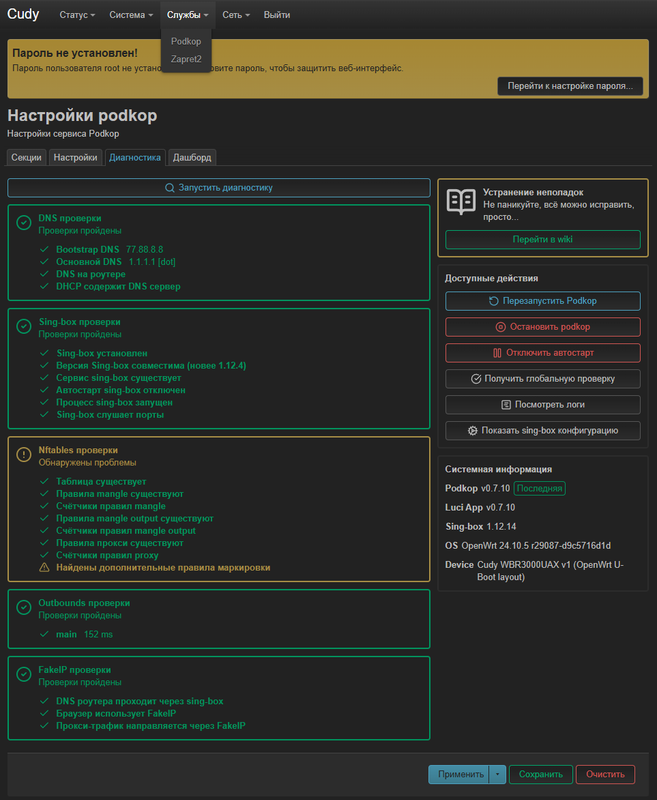The width and height of the screenshot is (657, 800).
Task: Switch to the Настройки tab
Action: 75,158
